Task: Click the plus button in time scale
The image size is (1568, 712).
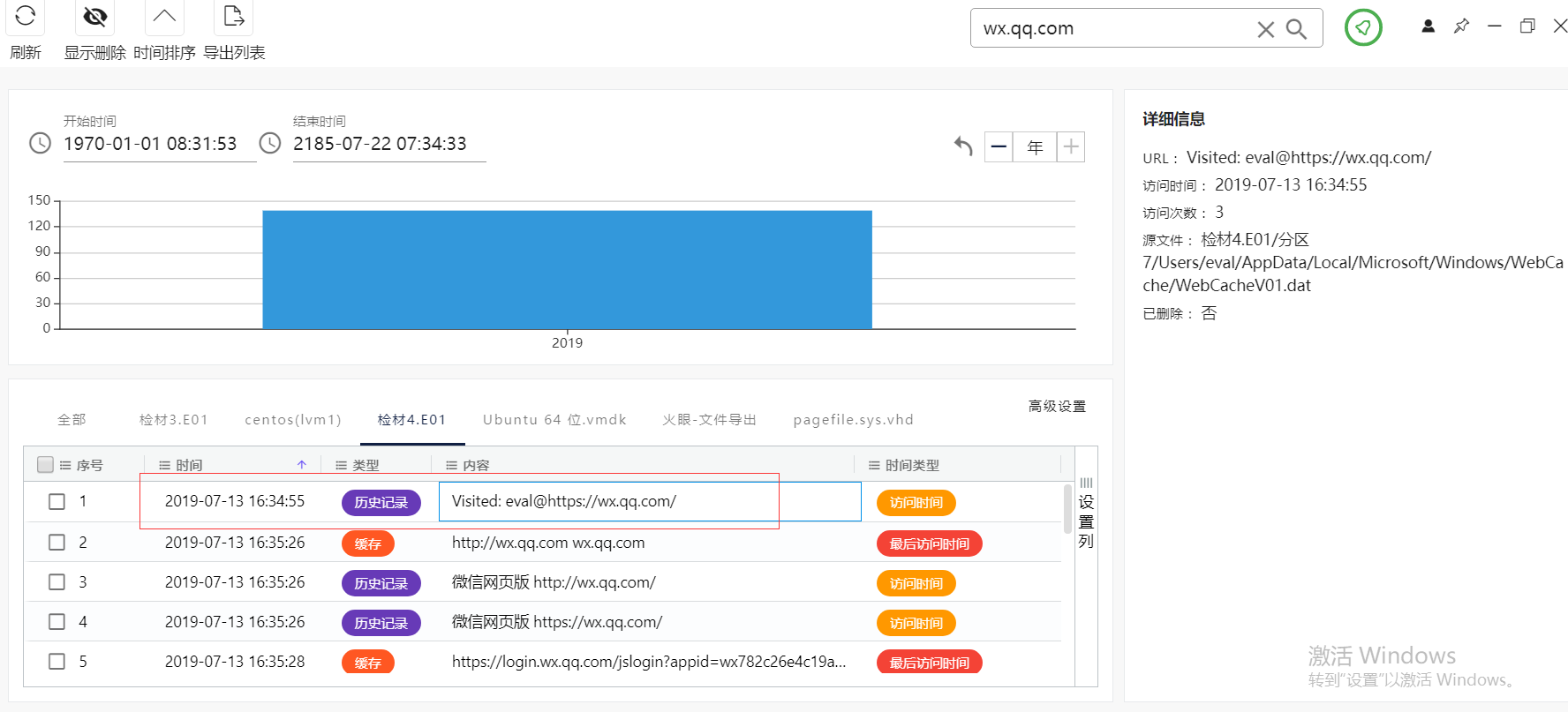Action: (x=1070, y=146)
